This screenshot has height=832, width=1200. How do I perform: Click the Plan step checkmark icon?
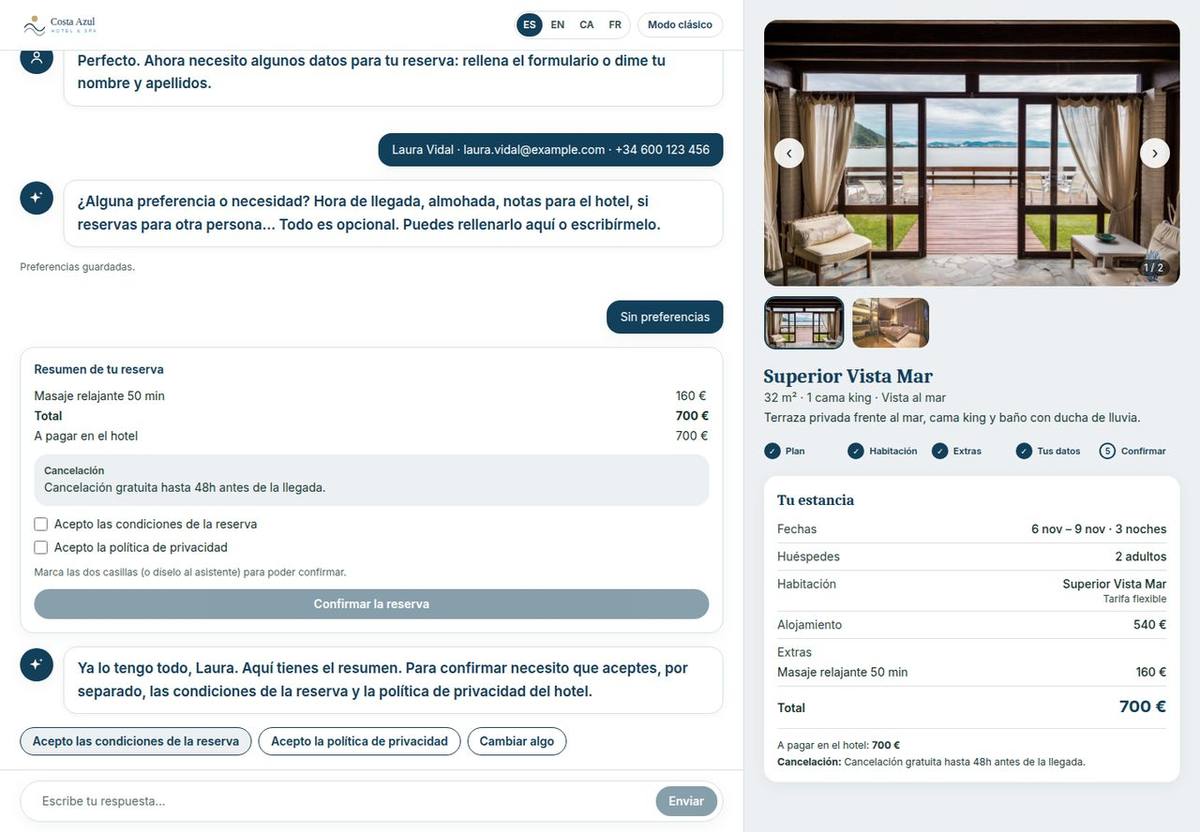click(x=772, y=451)
